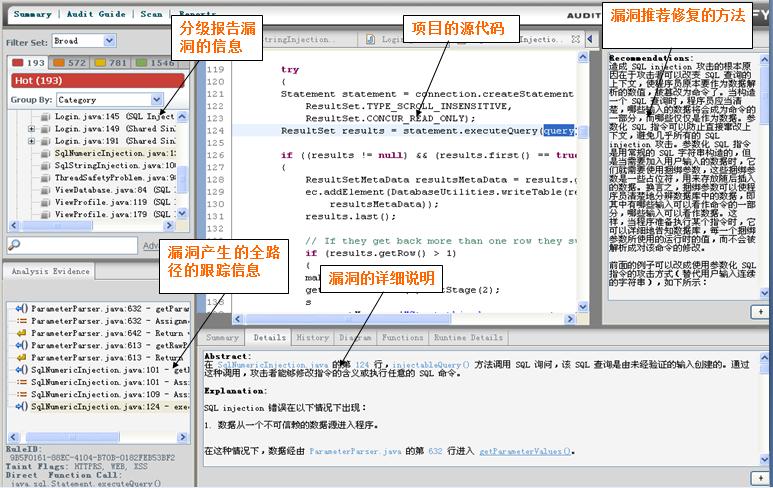This screenshot has height=488, width=773.
Task: Focus the issue search input field
Action: (x=72, y=245)
